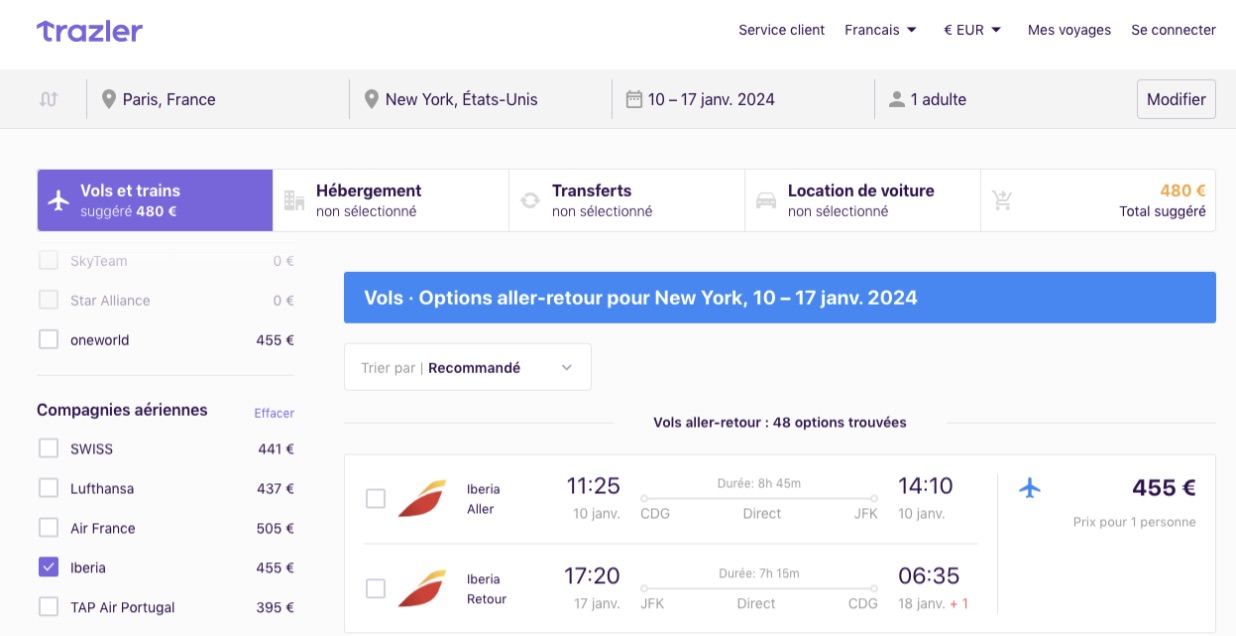The height and width of the screenshot is (636, 1236).
Task: Open the EUR currency dropdown
Action: tap(973, 30)
